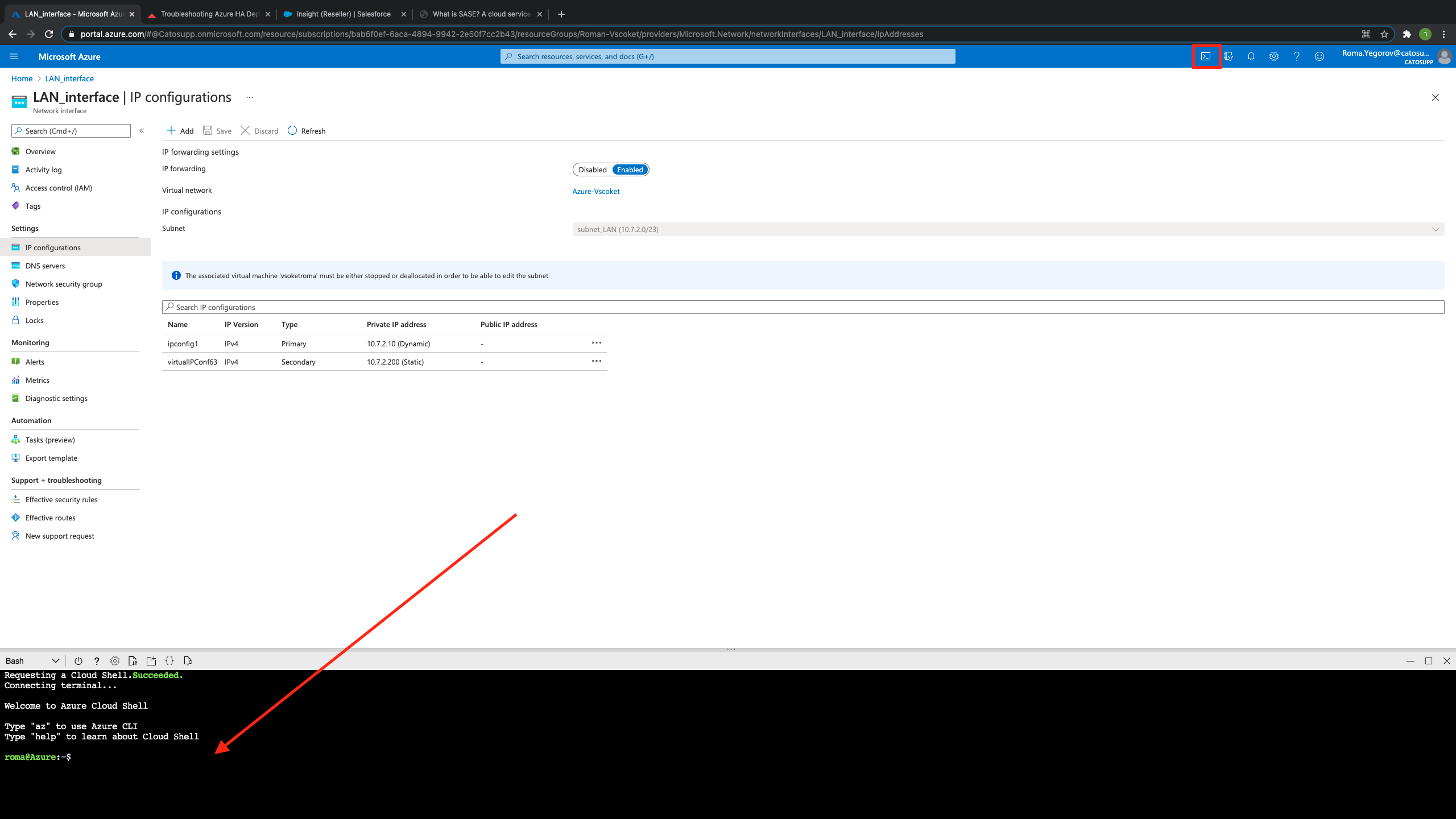This screenshot has height=819, width=1456.
Task: Open Diagnostic settings
Action: coord(56,398)
